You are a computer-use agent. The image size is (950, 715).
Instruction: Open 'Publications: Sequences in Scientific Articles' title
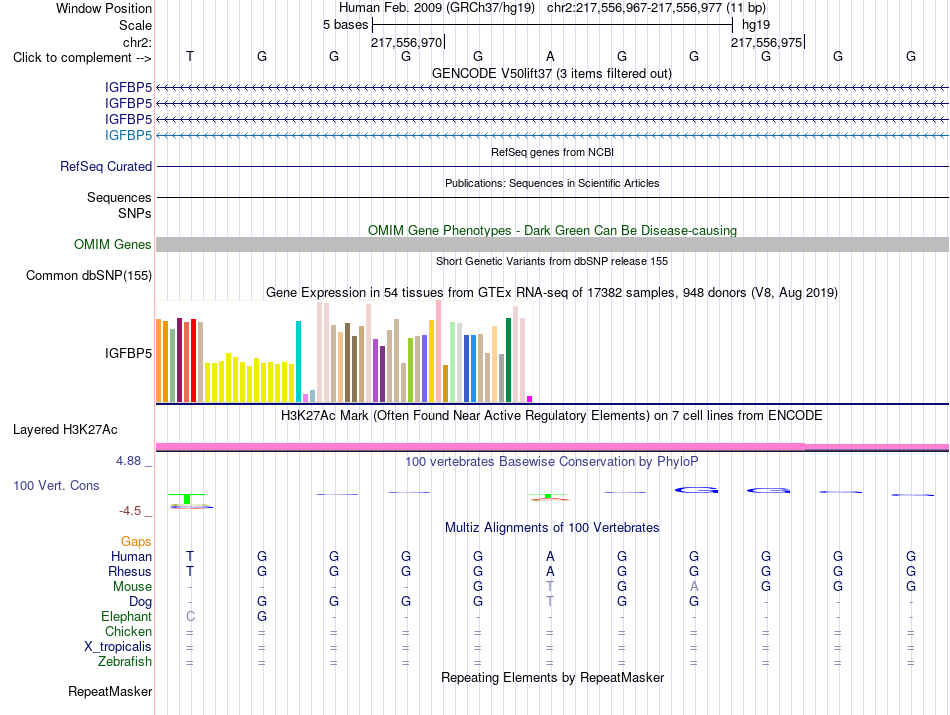click(552, 183)
